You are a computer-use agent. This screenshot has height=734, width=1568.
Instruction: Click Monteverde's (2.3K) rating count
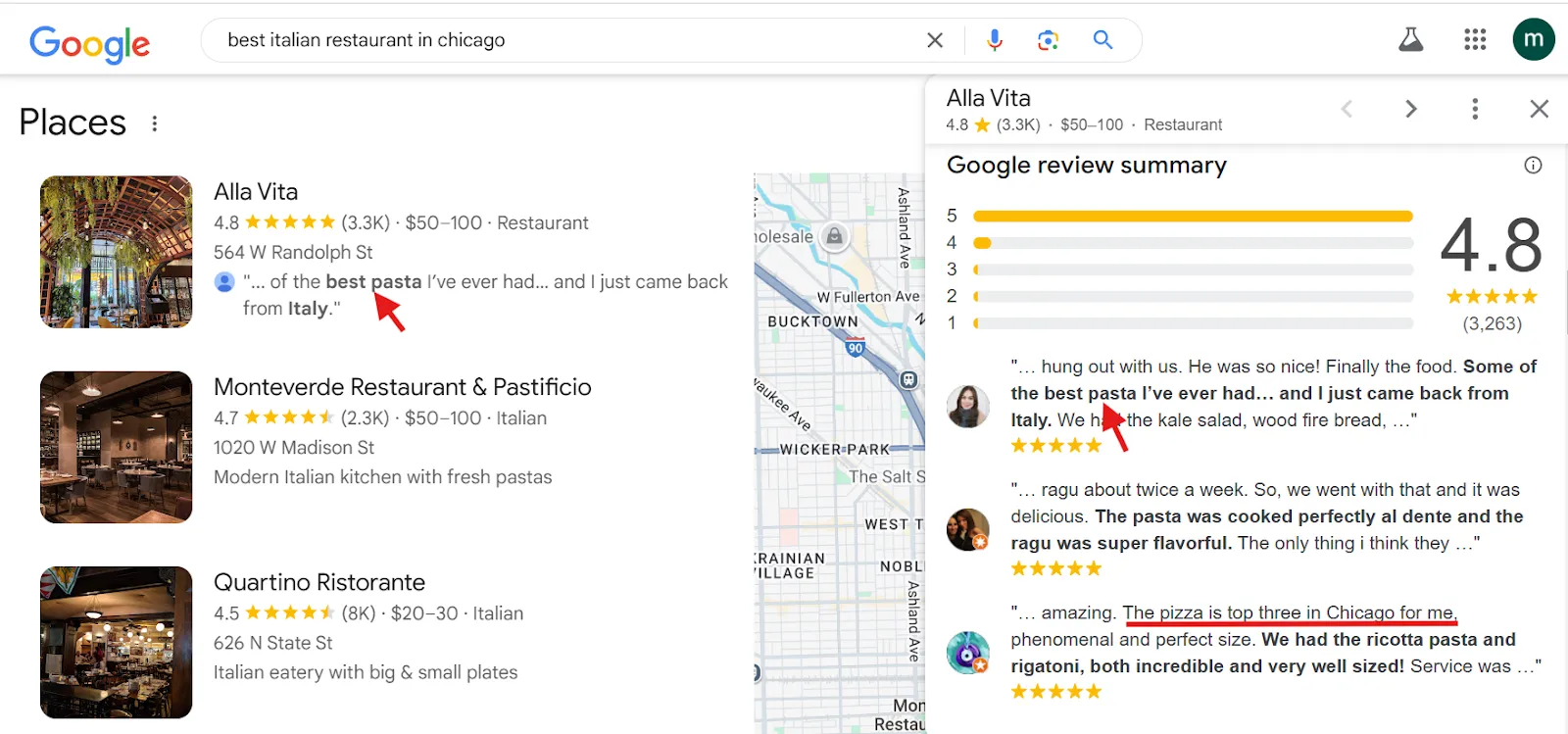pos(365,418)
